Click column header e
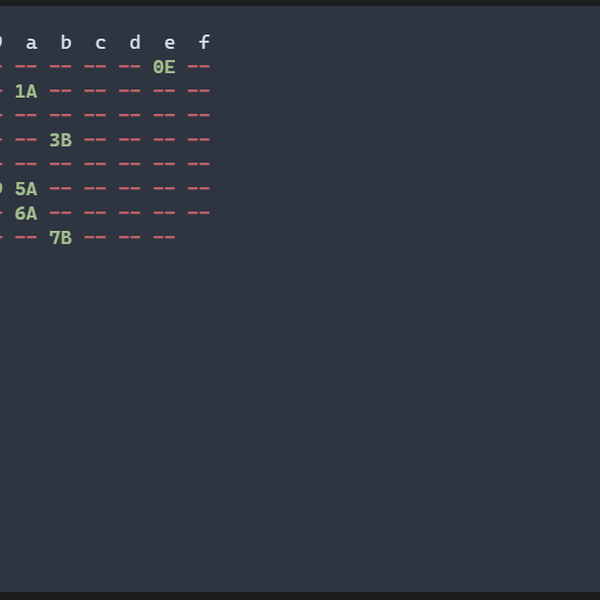This screenshot has width=600, height=600. point(169,42)
